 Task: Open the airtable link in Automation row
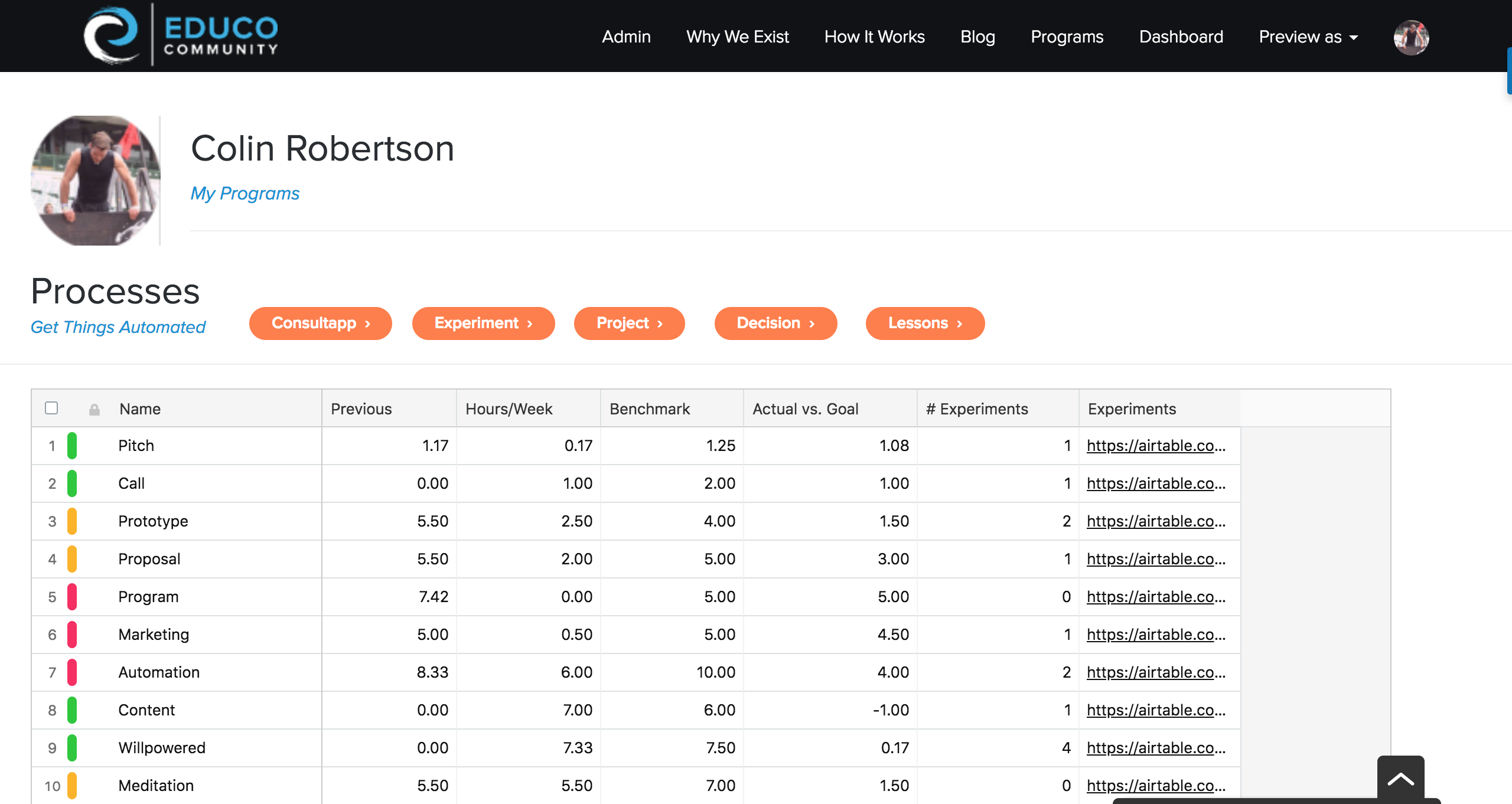1156,672
